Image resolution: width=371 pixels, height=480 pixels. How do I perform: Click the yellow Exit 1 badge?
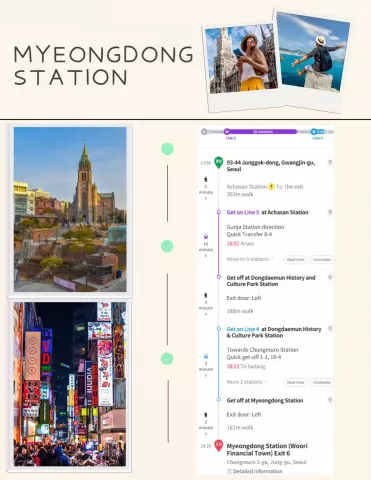271,187
